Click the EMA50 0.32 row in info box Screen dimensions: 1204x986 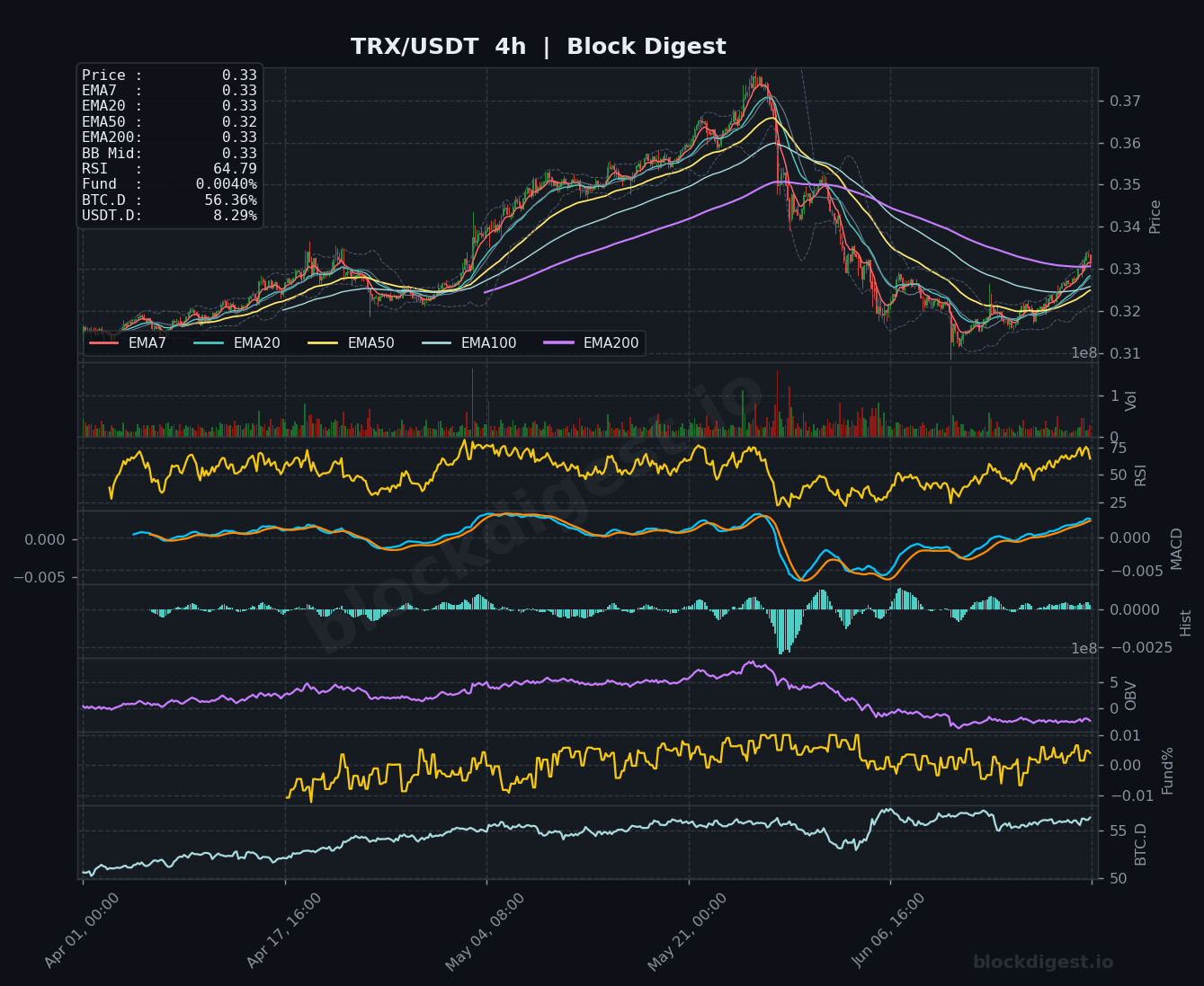pyautogui.click(x=169, y=122)
